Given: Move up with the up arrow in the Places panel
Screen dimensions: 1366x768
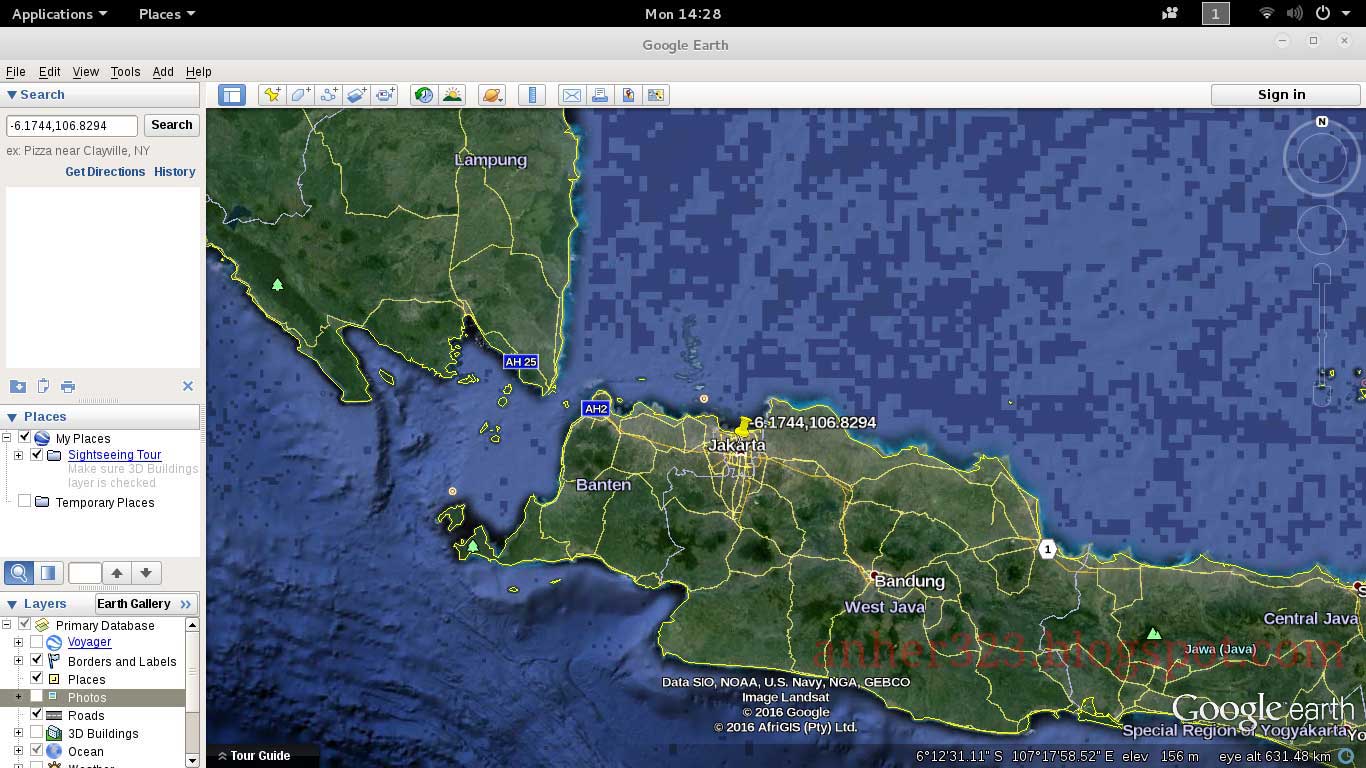Looking at the screenshot, I should coord(117,573).
